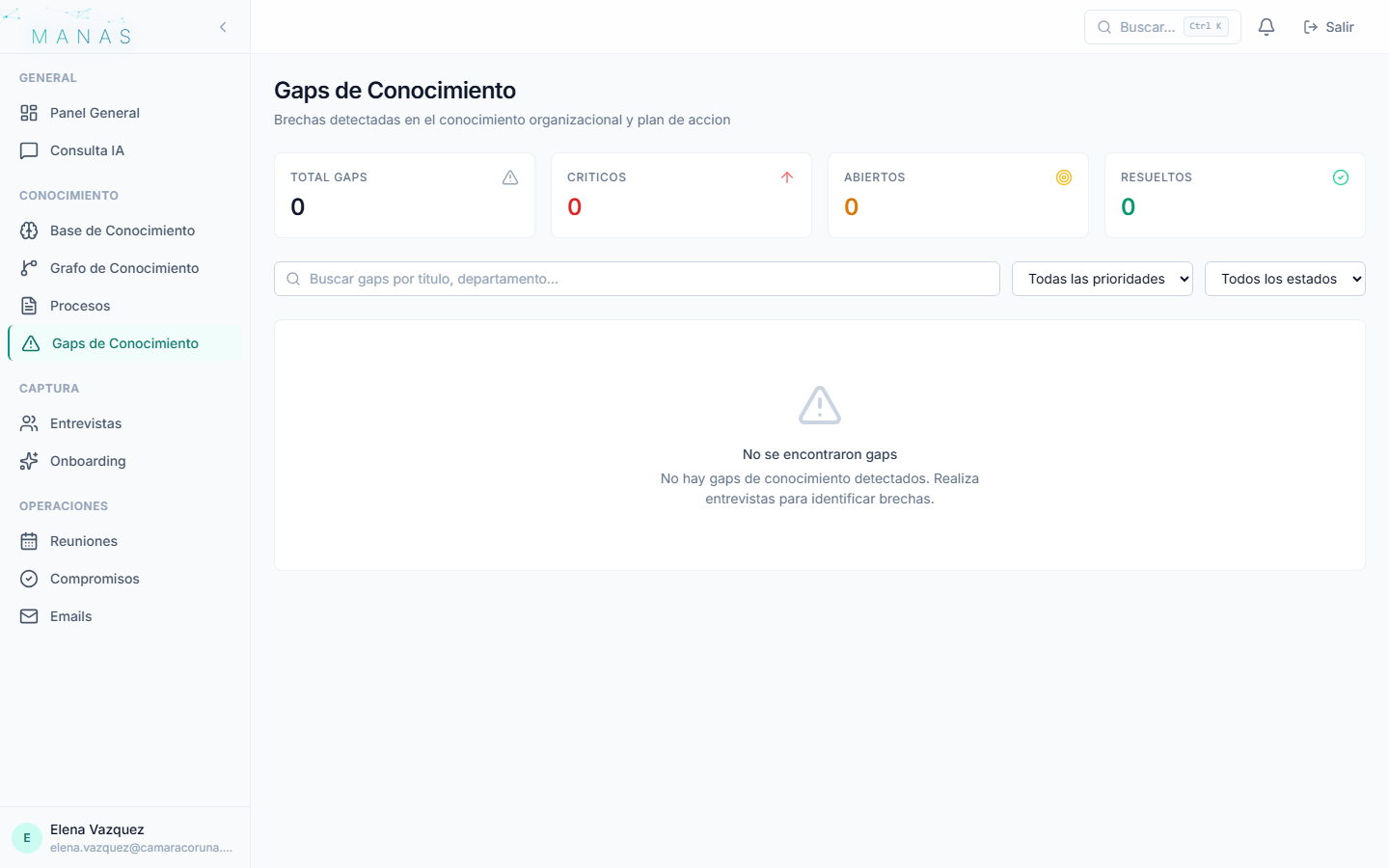Open the Onboarding section from the sidebar
The height and width of the screenshot is (868, 1389).
[x=88, y=461]
